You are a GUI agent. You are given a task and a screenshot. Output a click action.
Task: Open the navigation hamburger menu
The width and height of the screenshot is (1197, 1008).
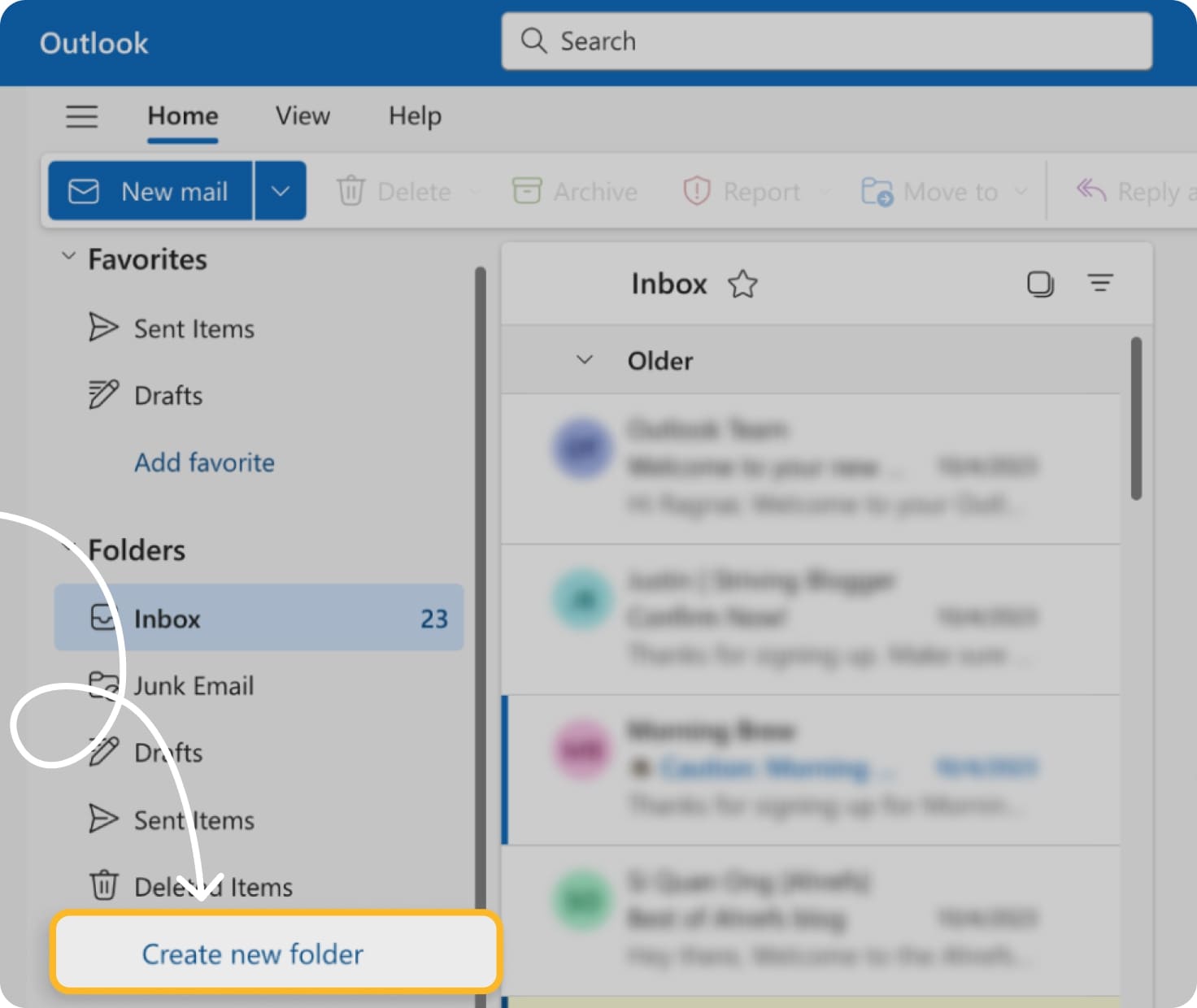point(81,117)
